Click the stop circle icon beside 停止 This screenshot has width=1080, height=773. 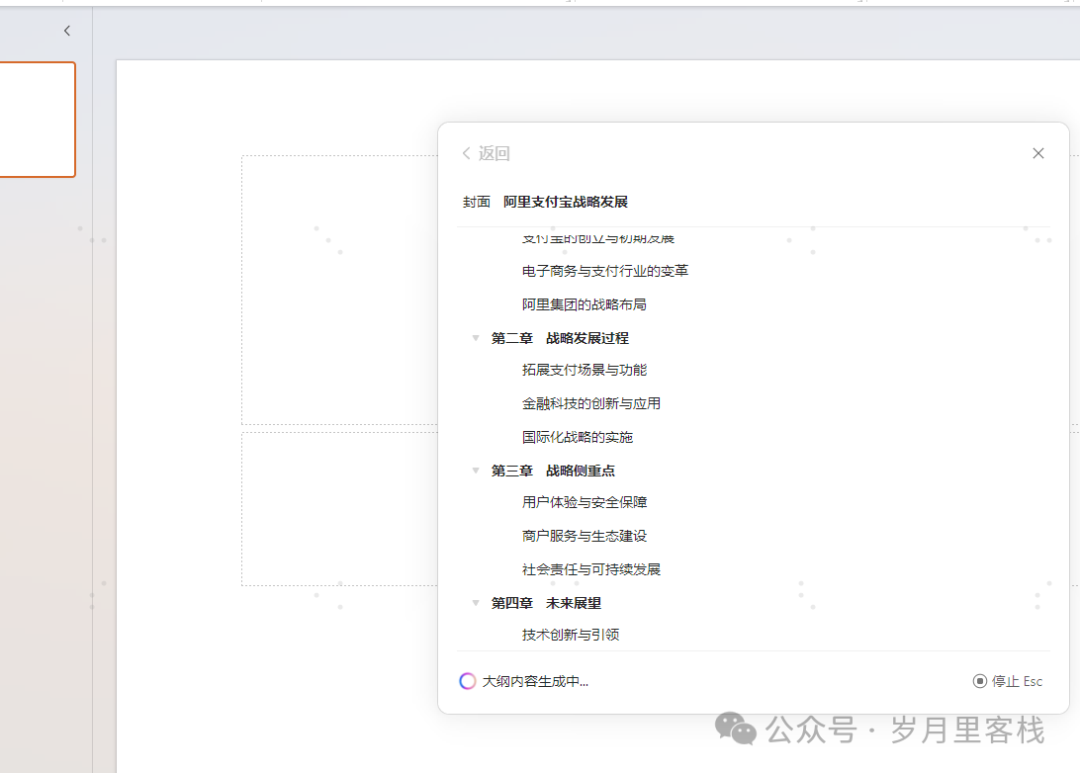point(979,681)
